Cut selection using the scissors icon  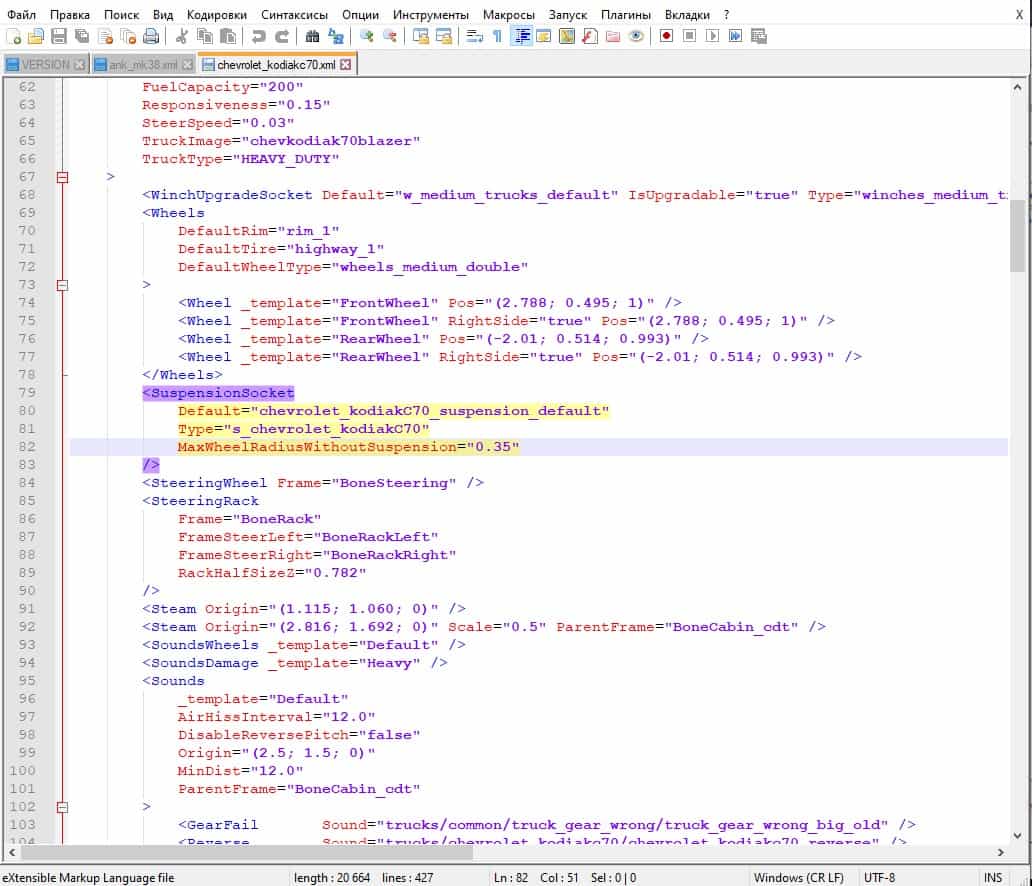tap(182, 37)
